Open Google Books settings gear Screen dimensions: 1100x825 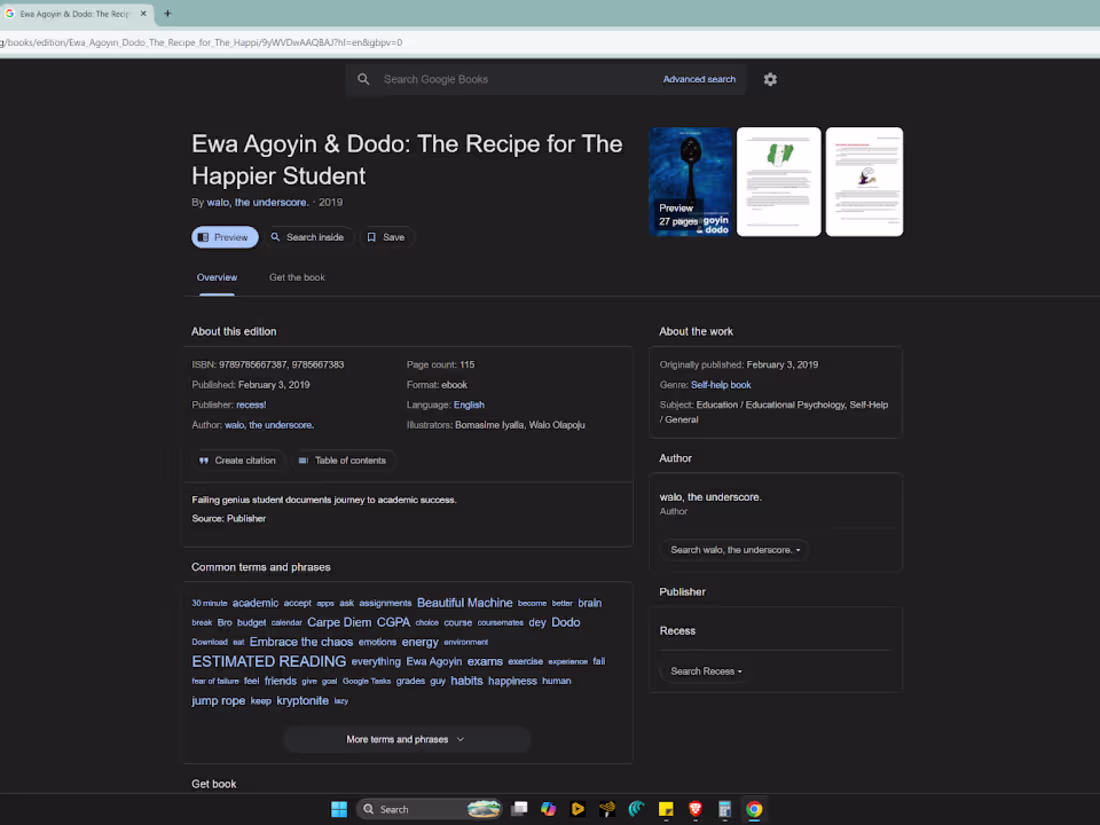click(x=770, y=79)
